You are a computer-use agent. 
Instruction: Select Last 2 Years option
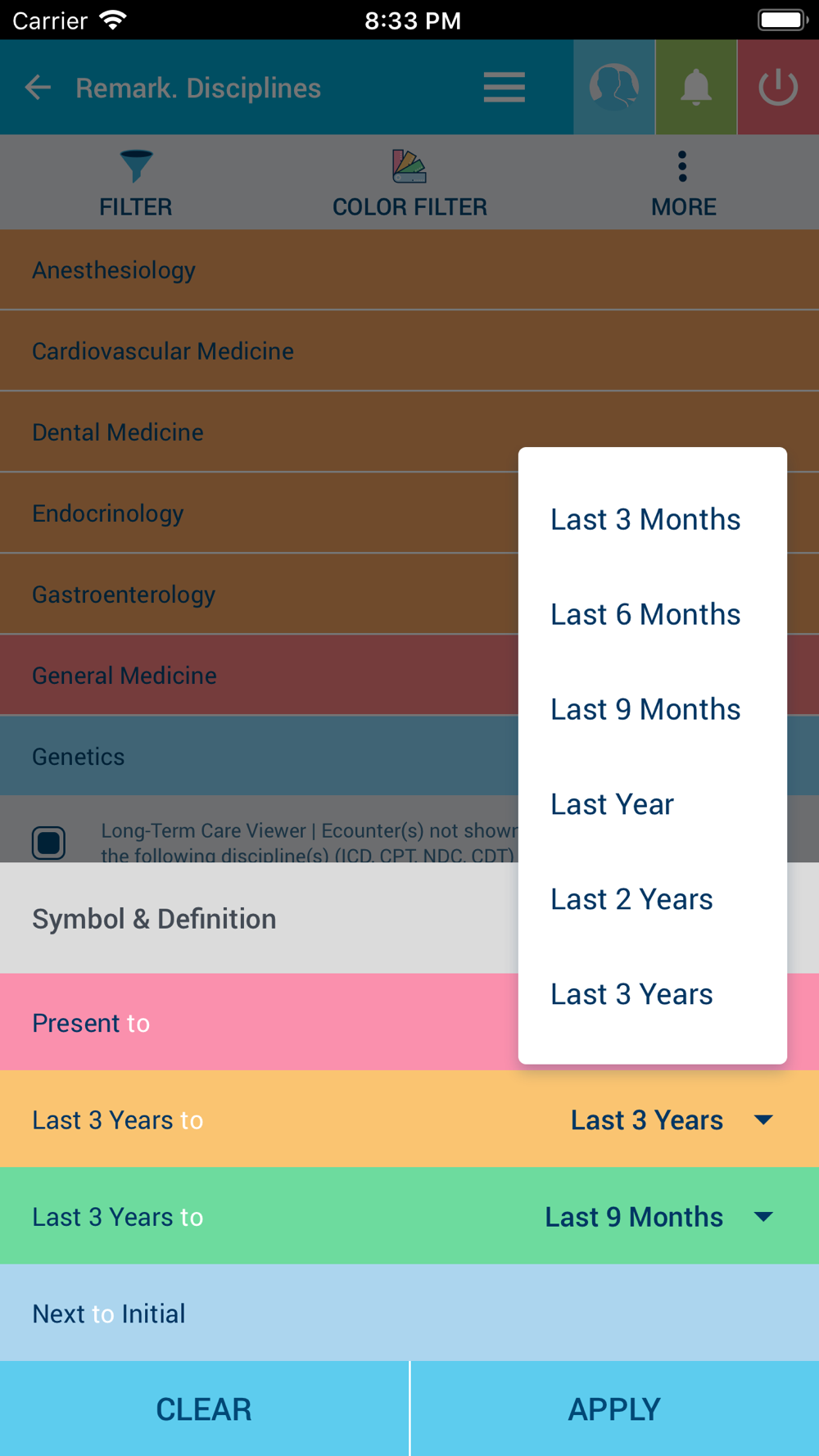tap(631, 899)
